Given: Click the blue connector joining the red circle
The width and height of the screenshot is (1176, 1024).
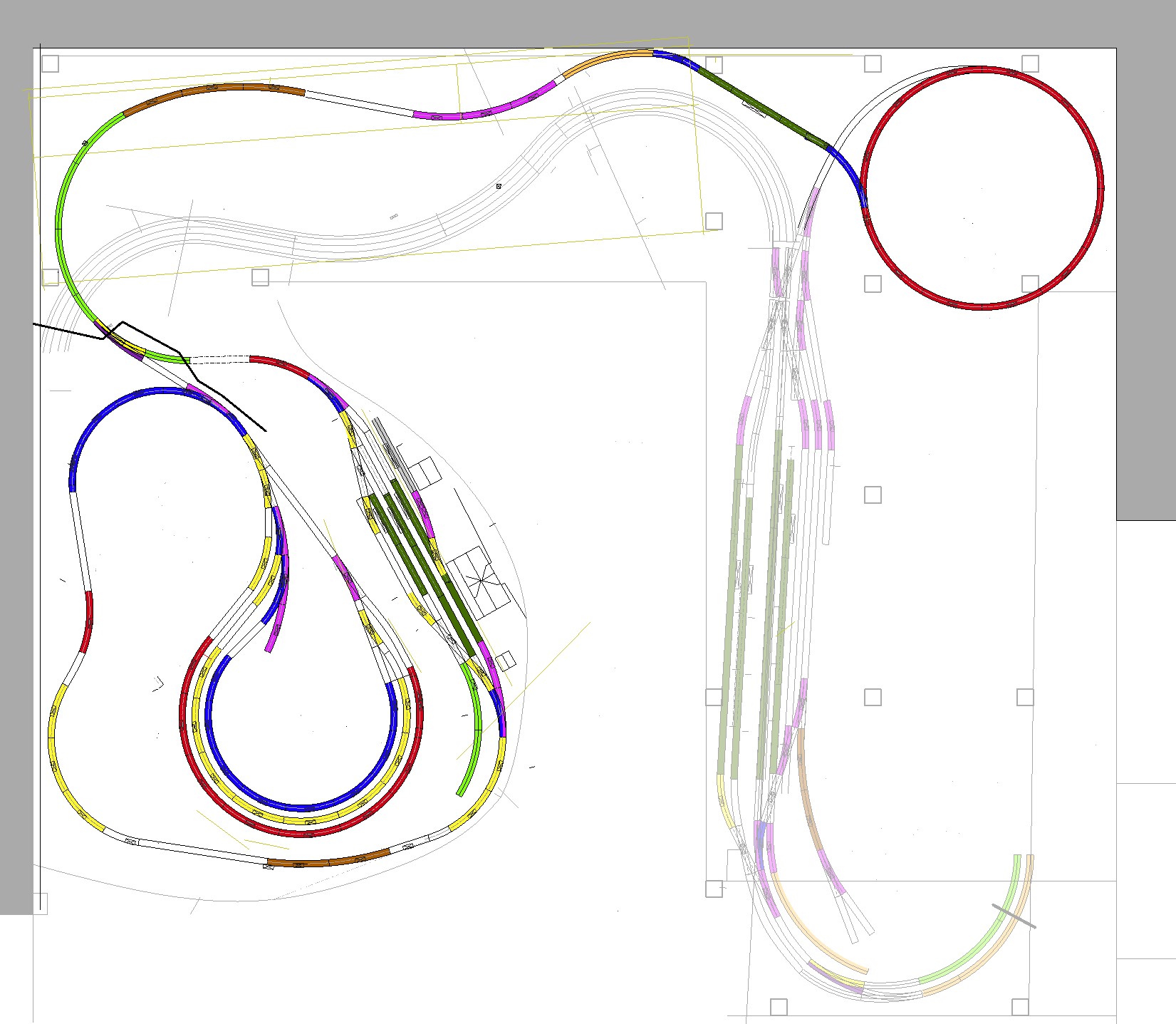Looking at the screenshot, I should click(x=848, y=175).
